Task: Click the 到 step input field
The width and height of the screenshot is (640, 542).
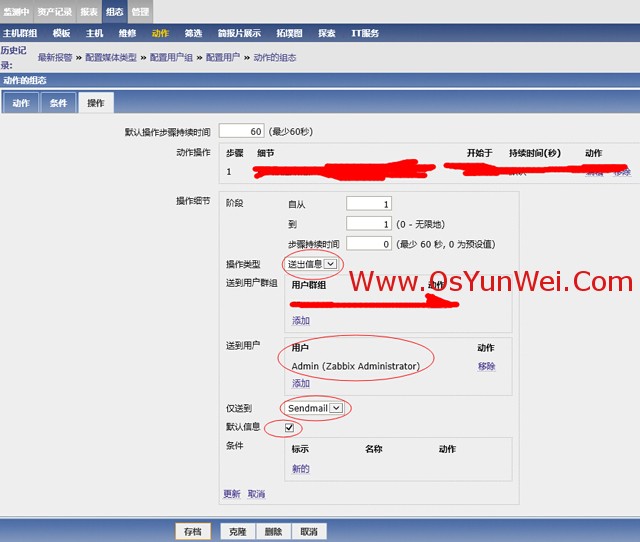Action: tap(369, 224)
